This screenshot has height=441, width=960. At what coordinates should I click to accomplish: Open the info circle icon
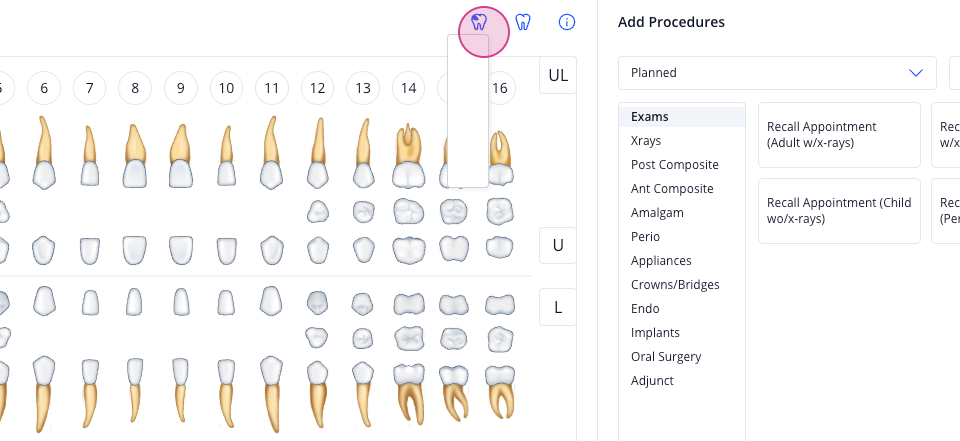coord(567,23)
